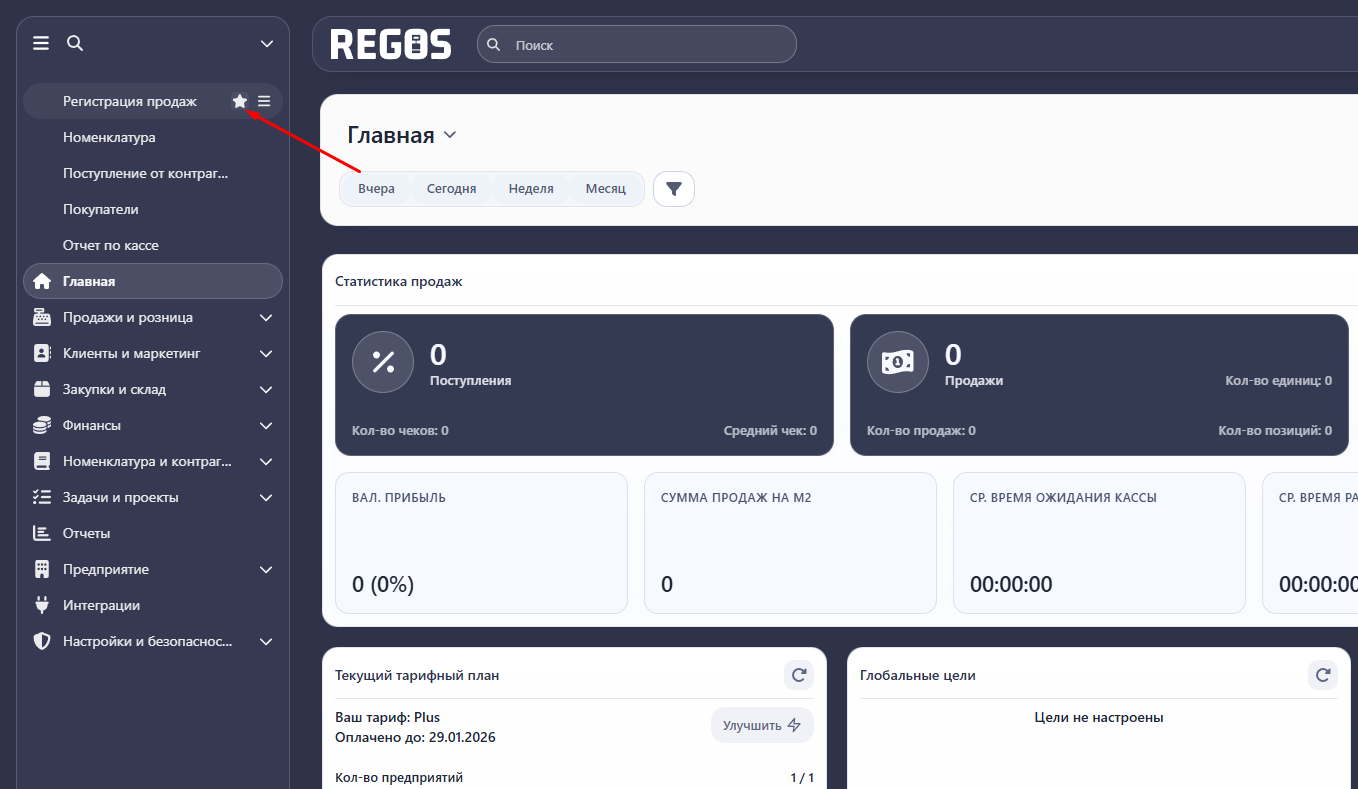Expand the Финансы menu section
The image size is (1358, 789).
pyautogui.click(x=265, y=425)
